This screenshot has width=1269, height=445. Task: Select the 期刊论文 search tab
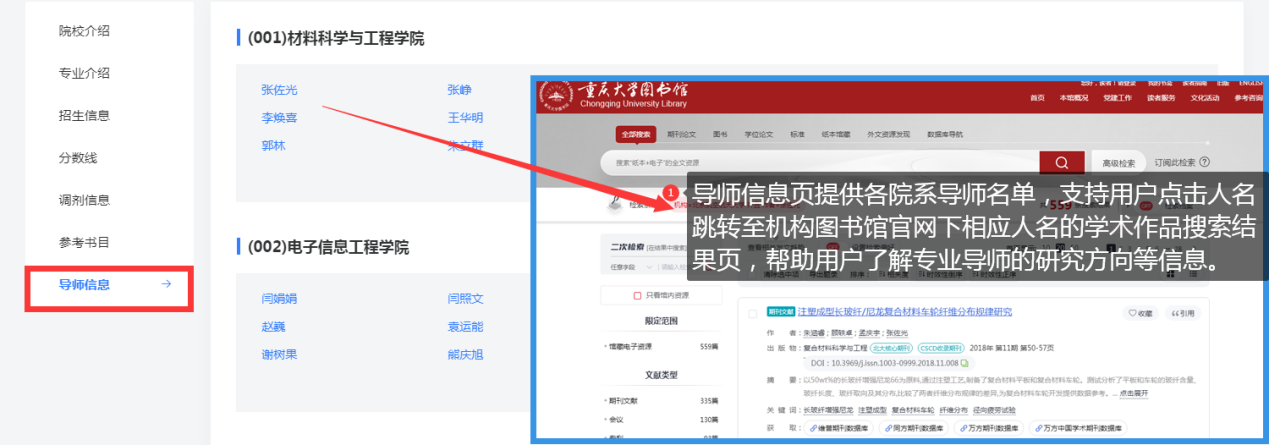(681, 133)
